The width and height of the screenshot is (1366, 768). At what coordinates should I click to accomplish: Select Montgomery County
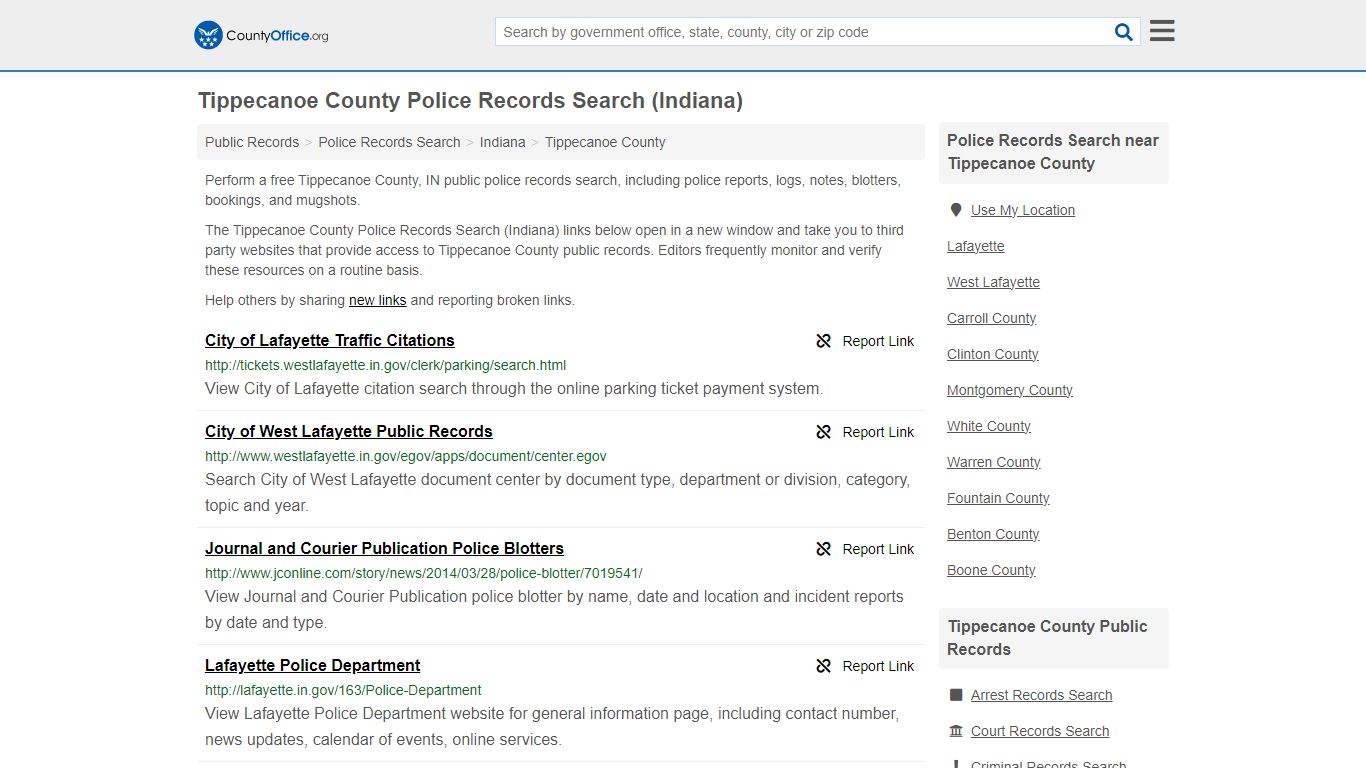pos(1009,390)
